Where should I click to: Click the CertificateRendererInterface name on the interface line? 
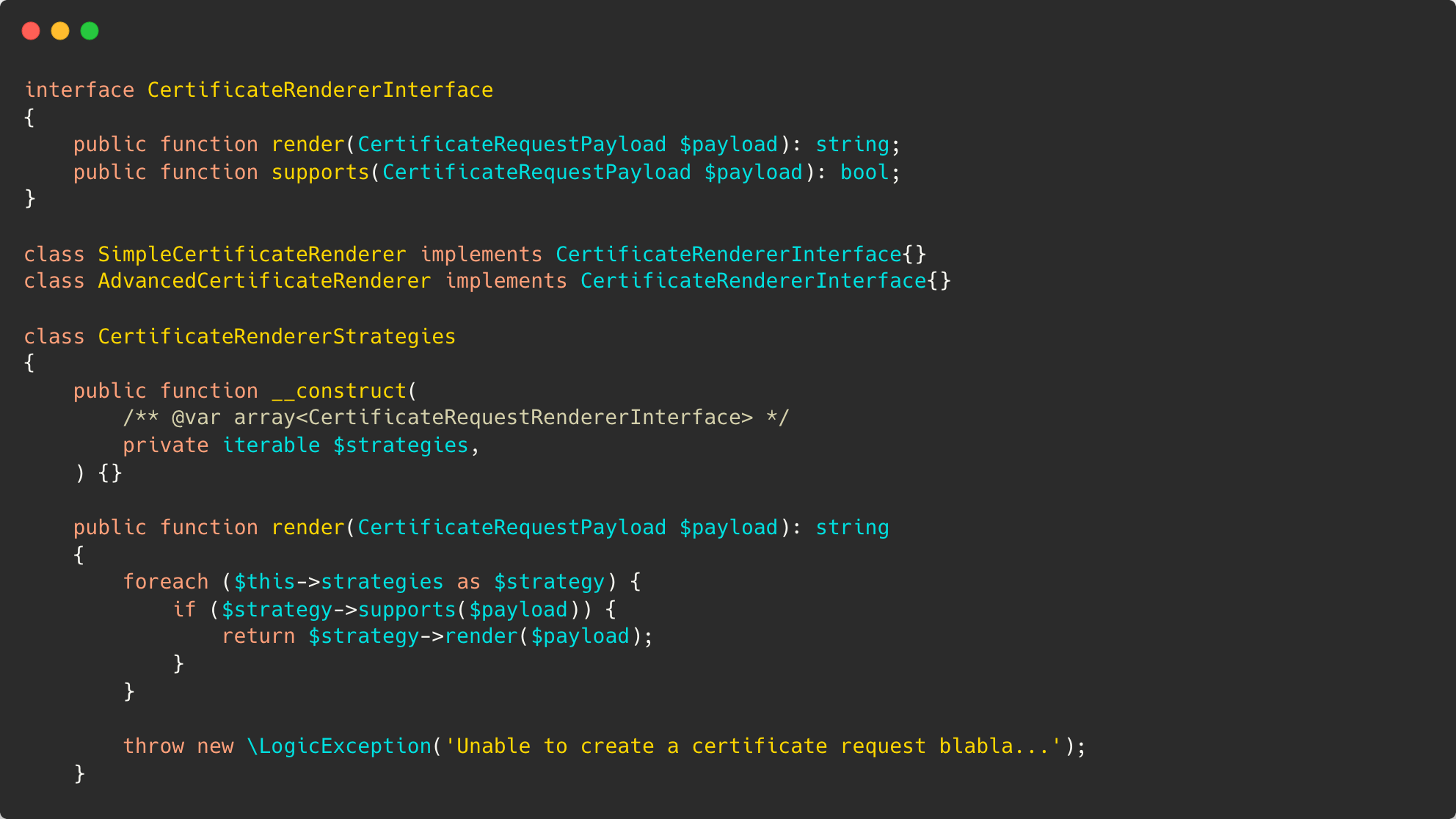click(320, 90)
